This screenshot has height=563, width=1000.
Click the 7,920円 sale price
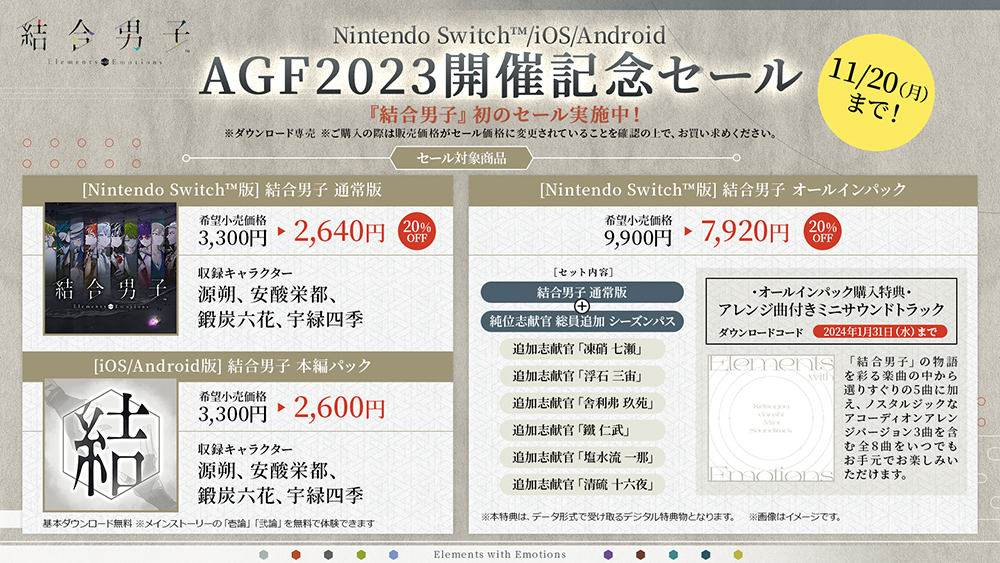pos(745,231)
